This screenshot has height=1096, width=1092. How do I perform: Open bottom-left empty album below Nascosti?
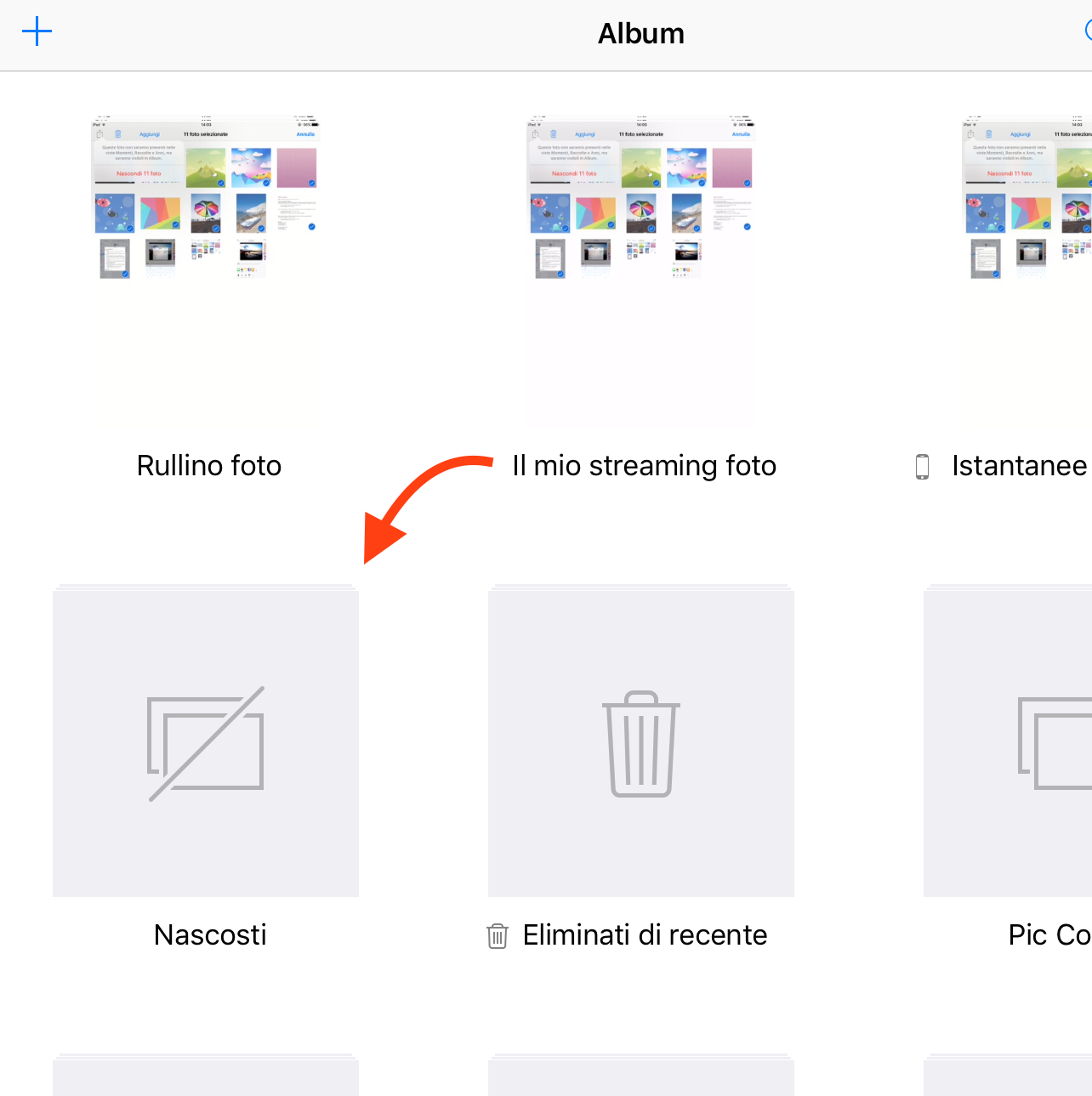(x=206, y=1078)
